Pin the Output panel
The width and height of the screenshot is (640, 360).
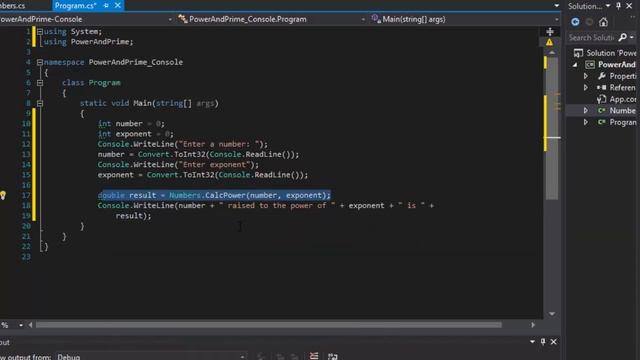tap(543, 342)
